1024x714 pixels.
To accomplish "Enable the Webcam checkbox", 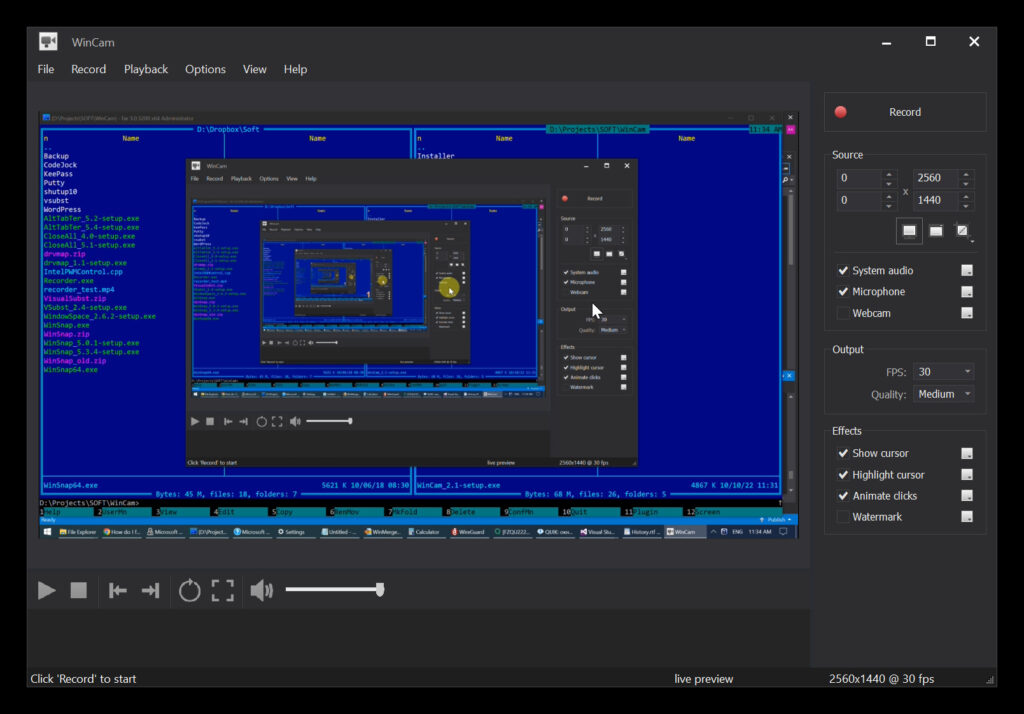I will tap(843, 313).
